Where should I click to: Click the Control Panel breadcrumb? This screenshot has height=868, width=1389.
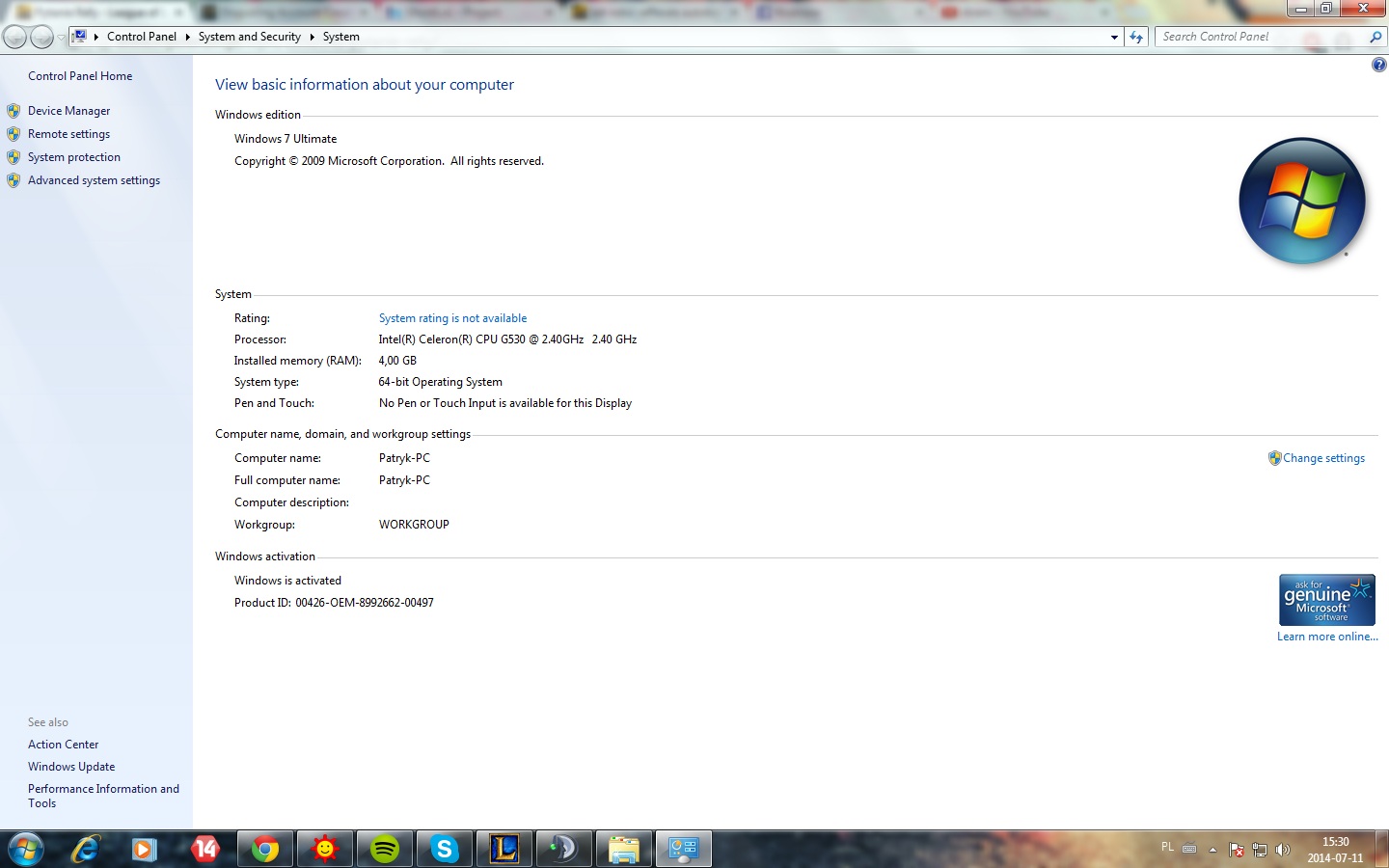(x=142, y=37)
